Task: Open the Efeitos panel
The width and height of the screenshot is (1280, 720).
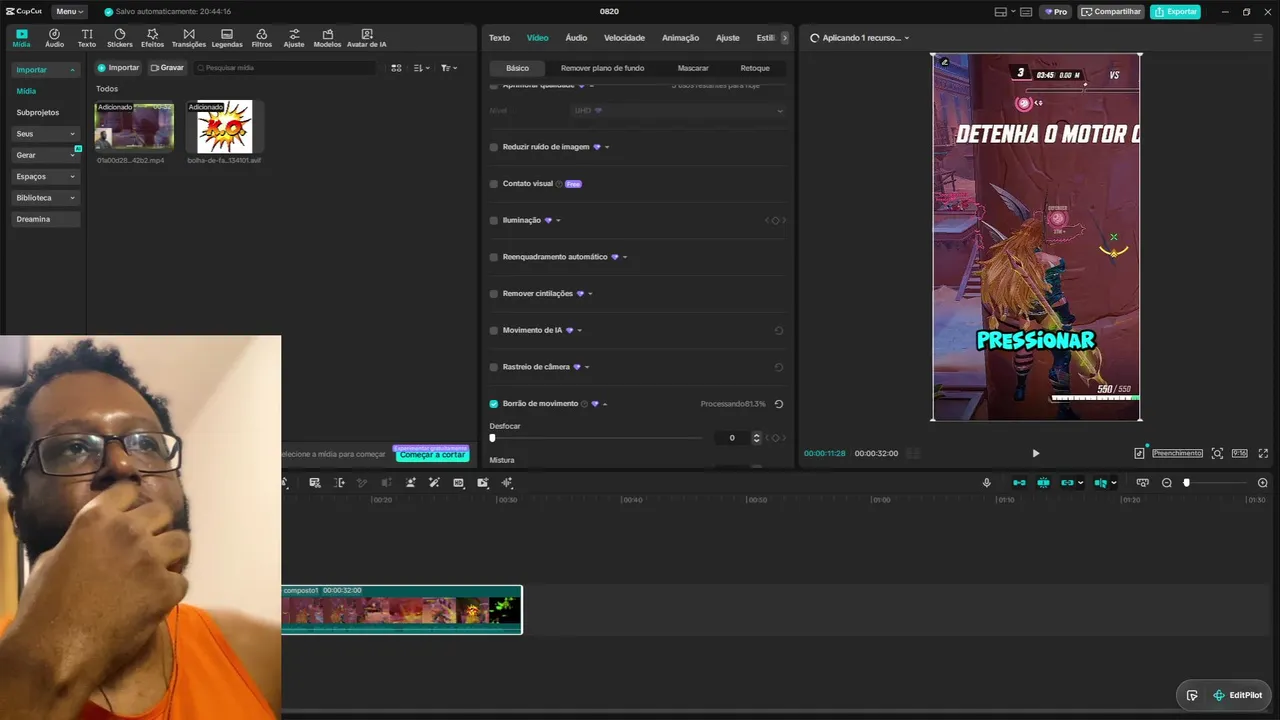Action: click(x=152, y=38)
